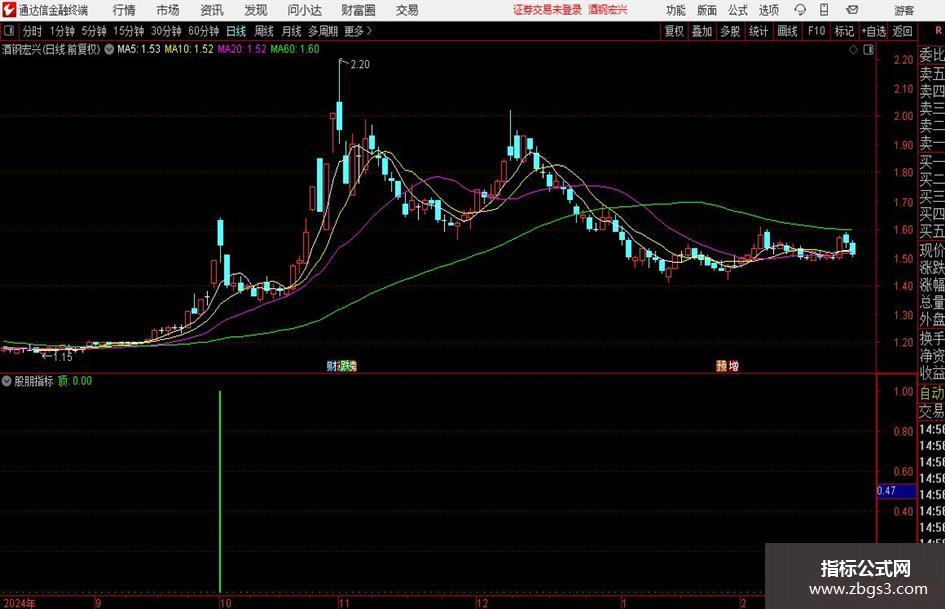Viewport: 945px width, 609px height.
Task: Click the MA10: 1.52 moving average label
Action: 189,49
